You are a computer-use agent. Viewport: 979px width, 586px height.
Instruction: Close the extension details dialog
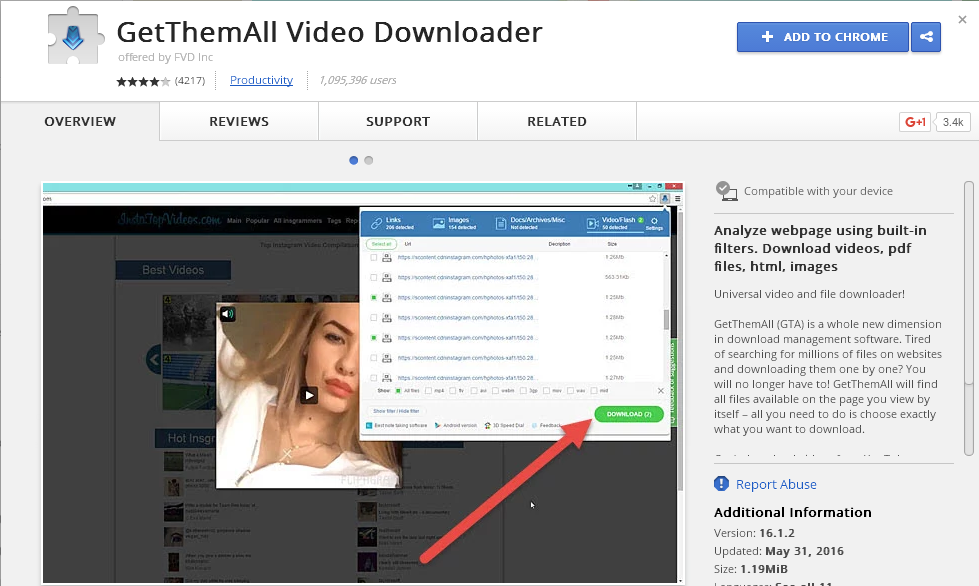(x=962, y=20)
